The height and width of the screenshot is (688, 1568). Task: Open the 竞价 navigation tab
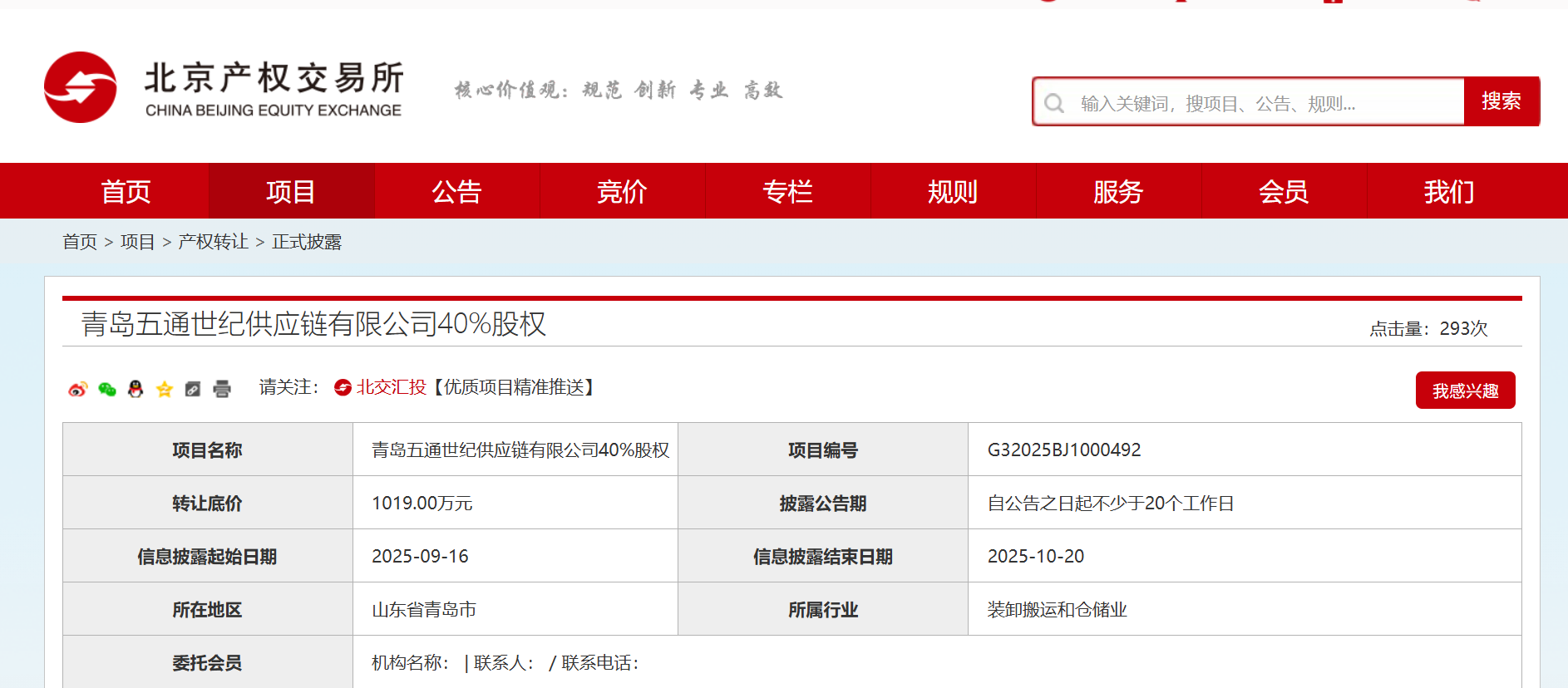(x=622, y=191)
